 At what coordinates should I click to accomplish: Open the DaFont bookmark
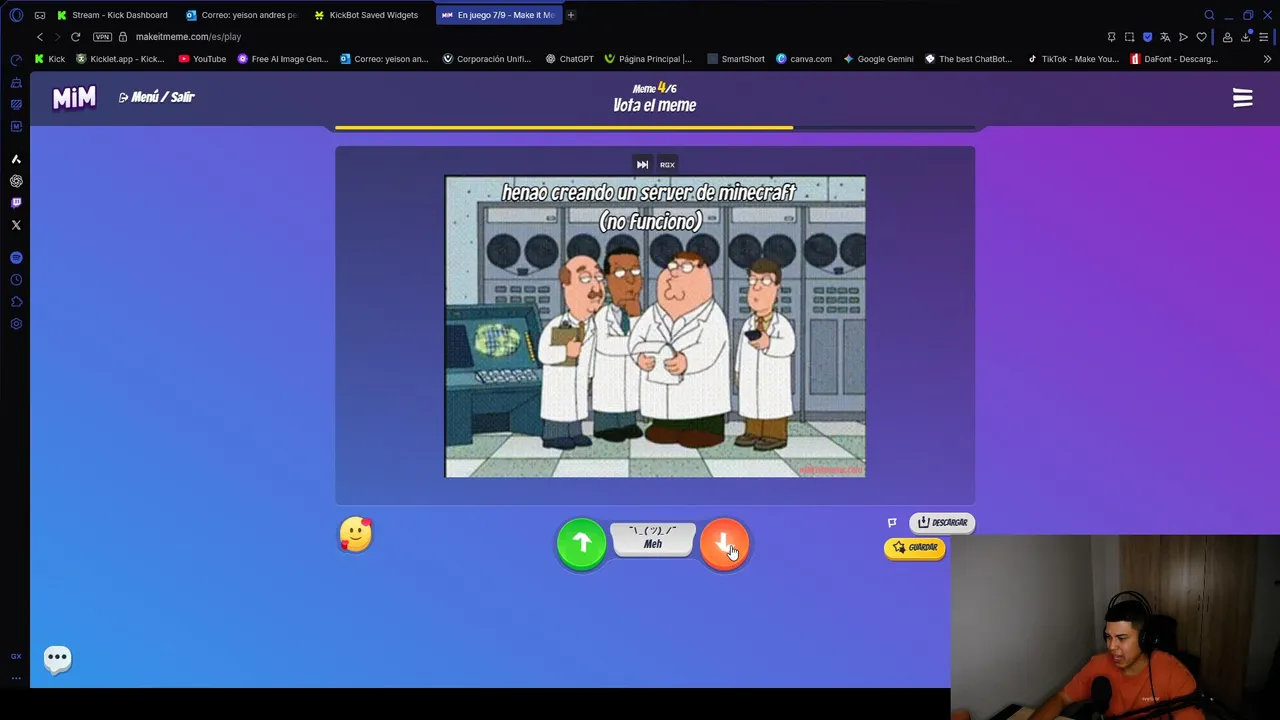[x=1173, y=59]
